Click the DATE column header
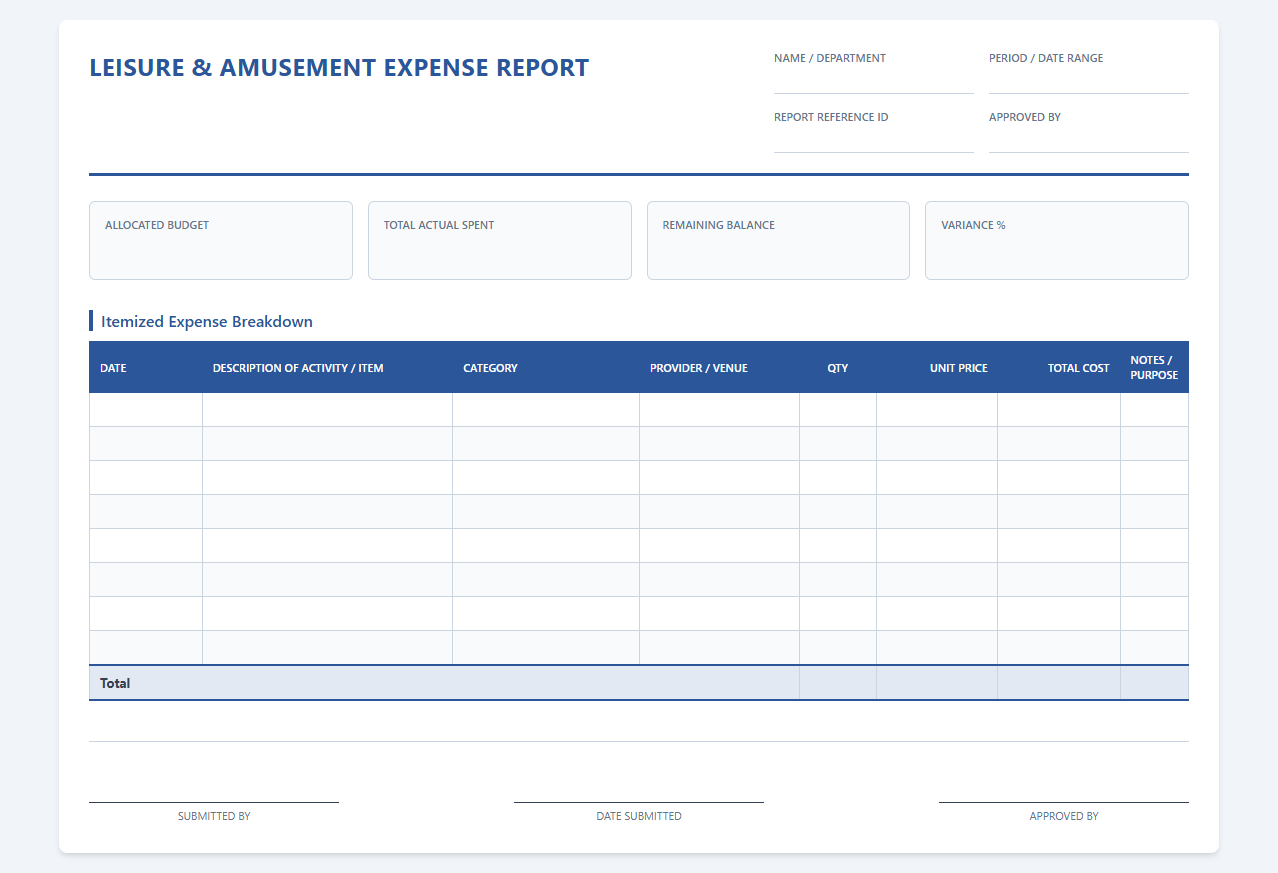This screenshot has height=873, width=1278. click(x=146, y=368)
